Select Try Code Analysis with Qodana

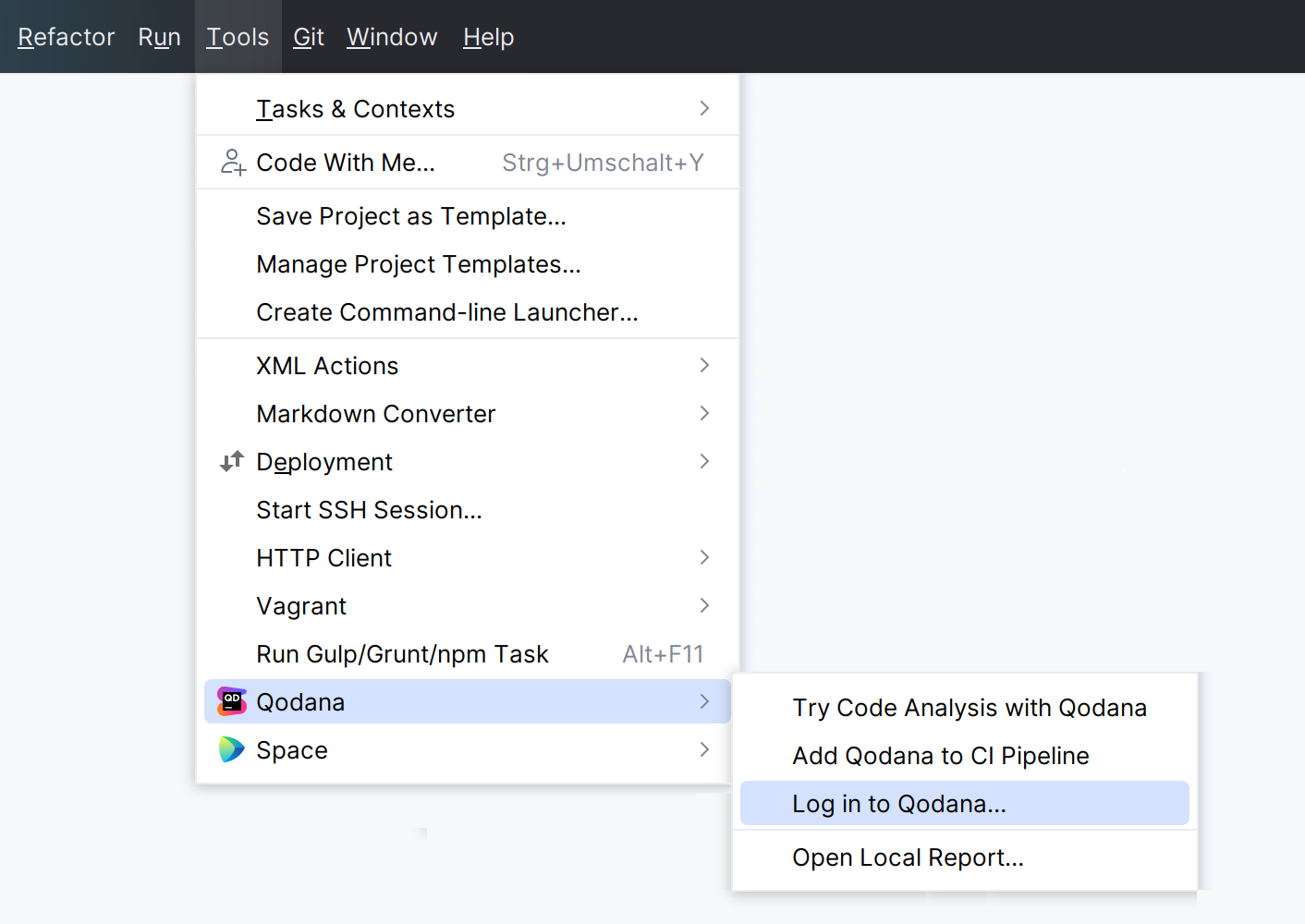(970, 707)
